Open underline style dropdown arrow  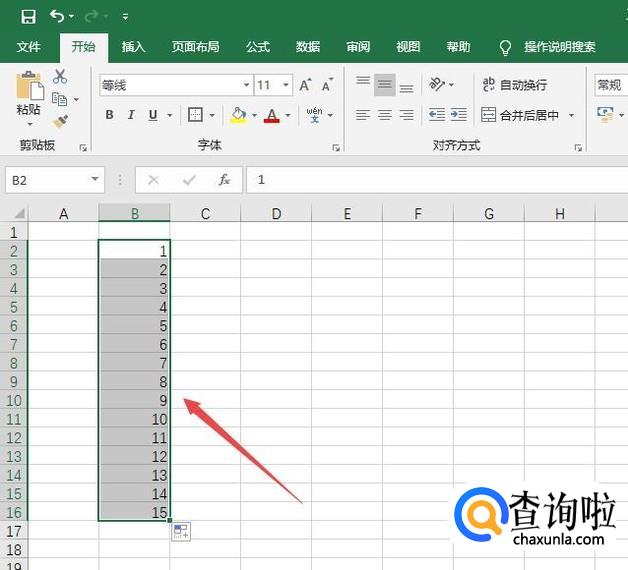[170, 115]
